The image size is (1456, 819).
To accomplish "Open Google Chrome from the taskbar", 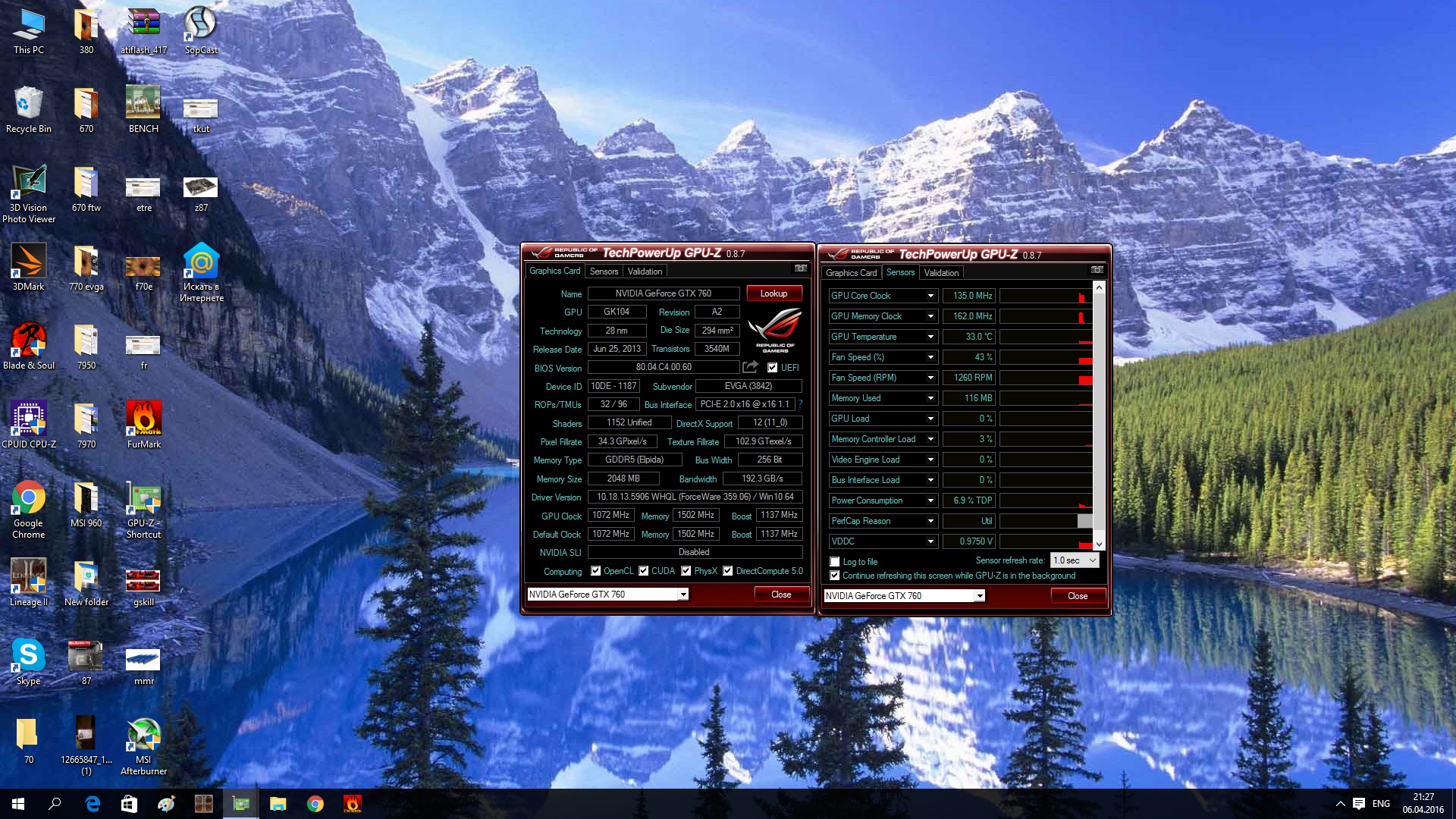I will point(315,804).
